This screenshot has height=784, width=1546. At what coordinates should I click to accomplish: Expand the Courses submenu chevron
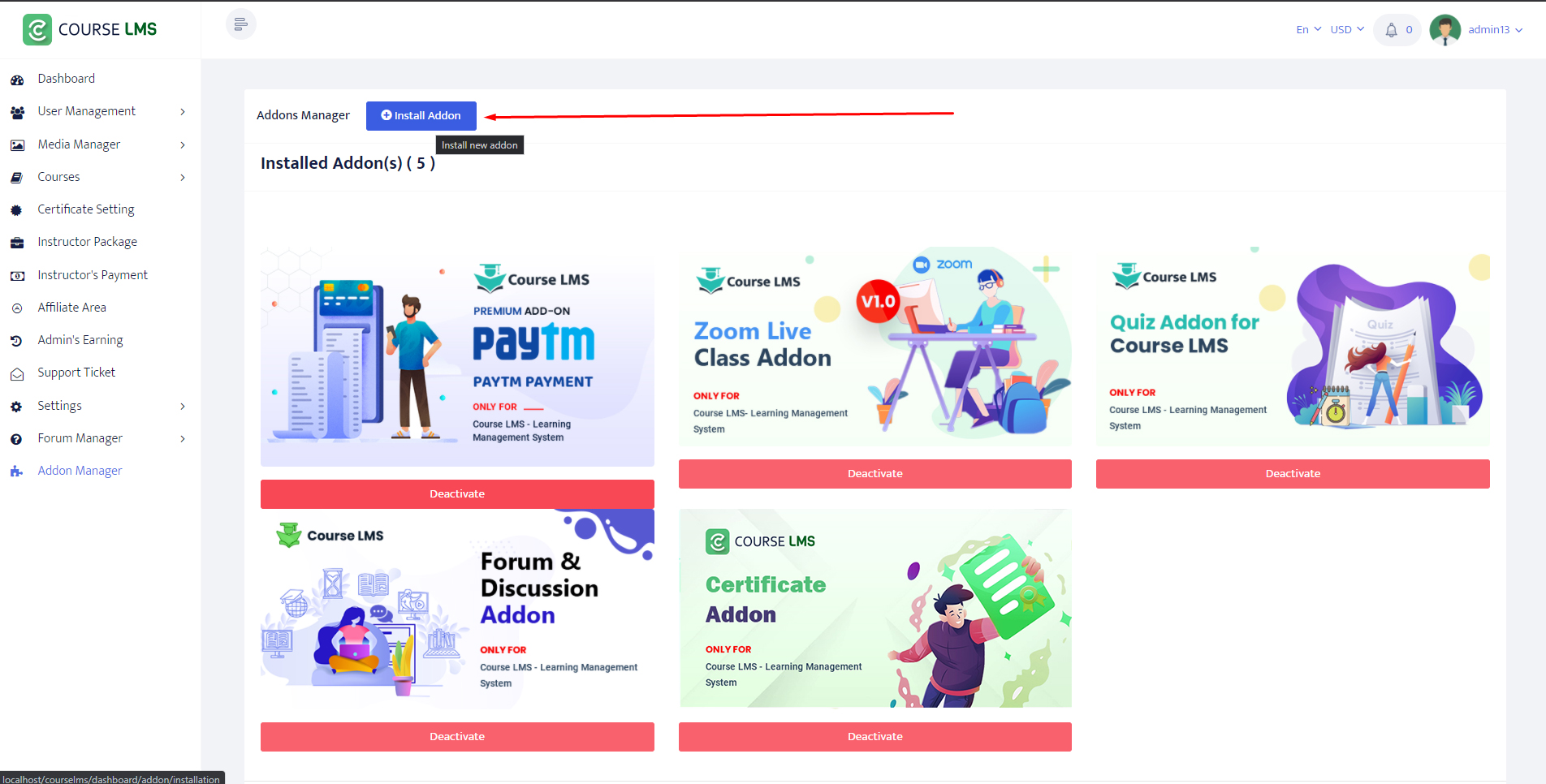tap(183, 178)
